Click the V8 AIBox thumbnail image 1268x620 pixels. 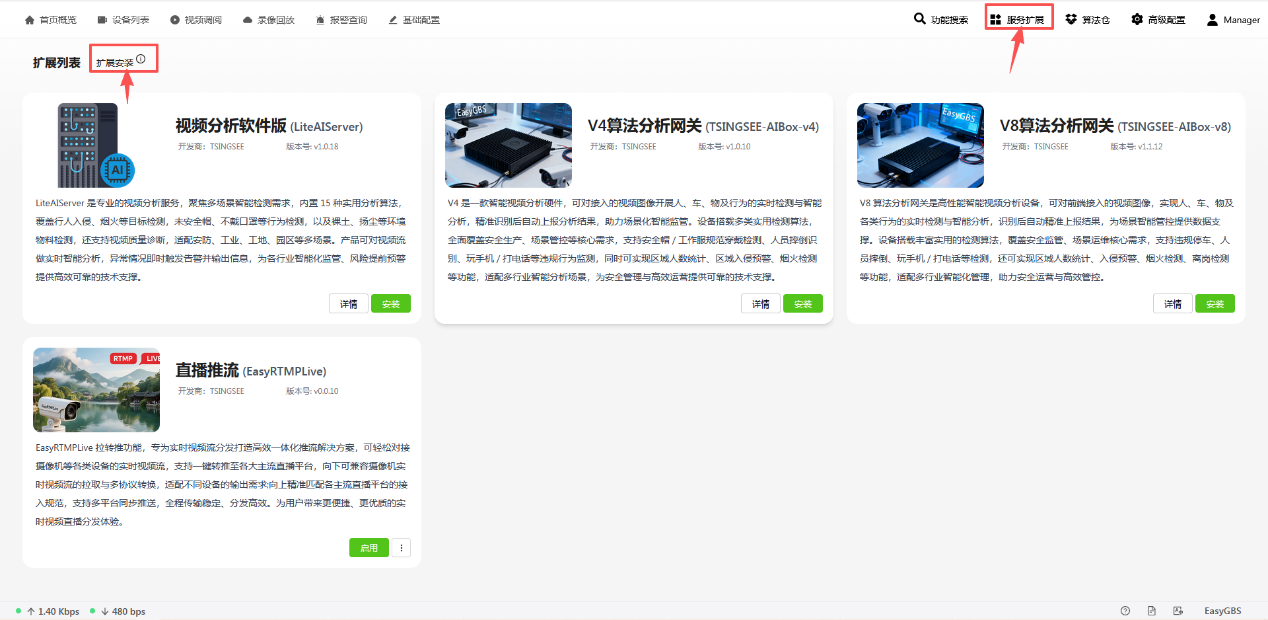coord(920,145)
